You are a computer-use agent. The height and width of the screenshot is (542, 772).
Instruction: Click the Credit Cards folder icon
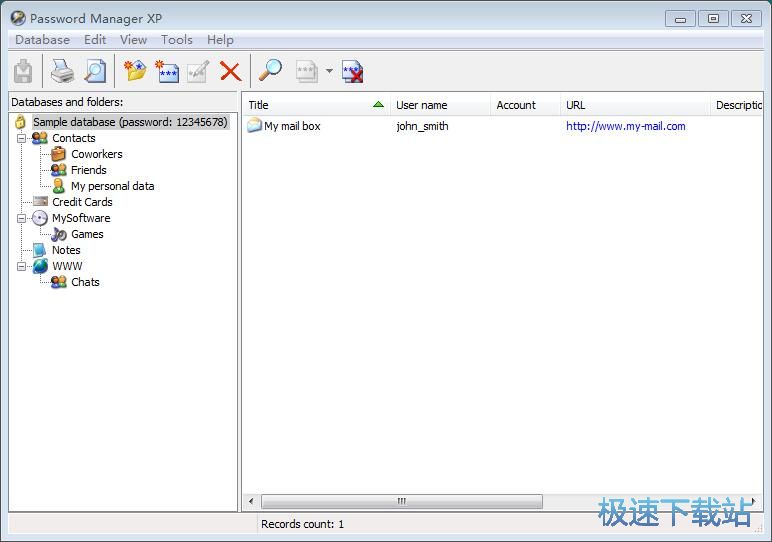point(40,201)
